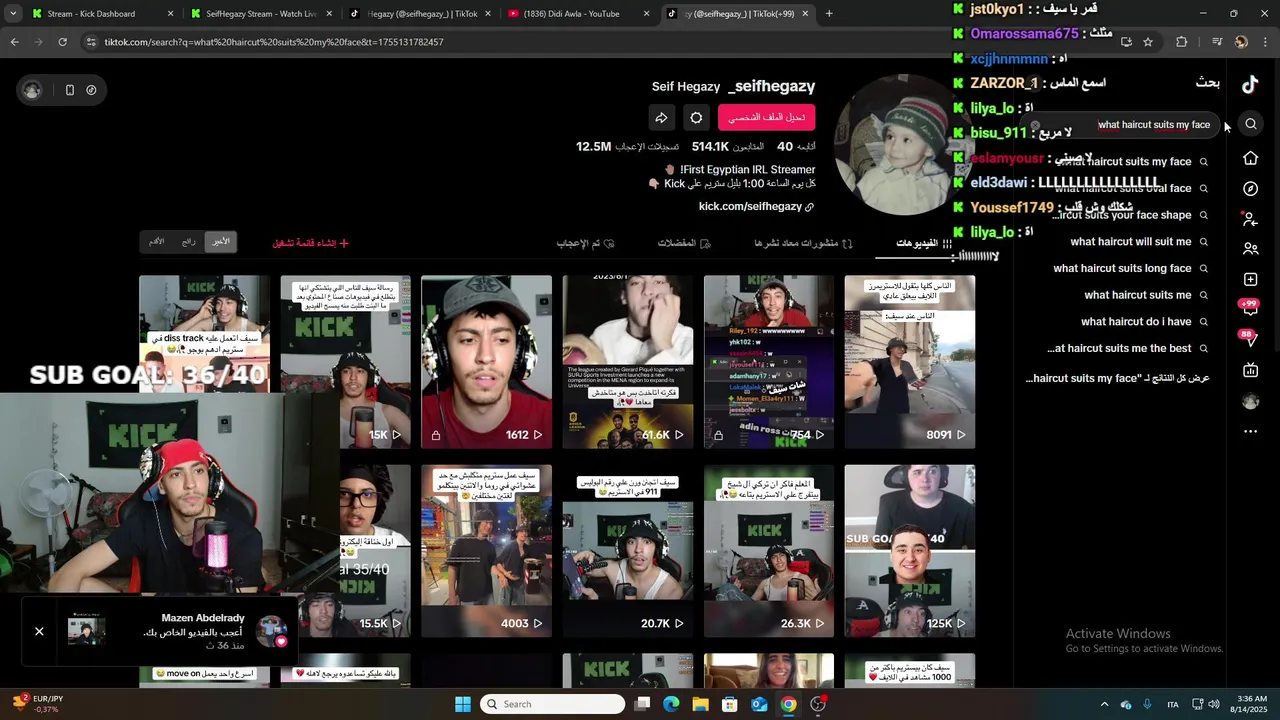
Task: Open the More three-dots menu in sidebar
Action: [1250, 431]
